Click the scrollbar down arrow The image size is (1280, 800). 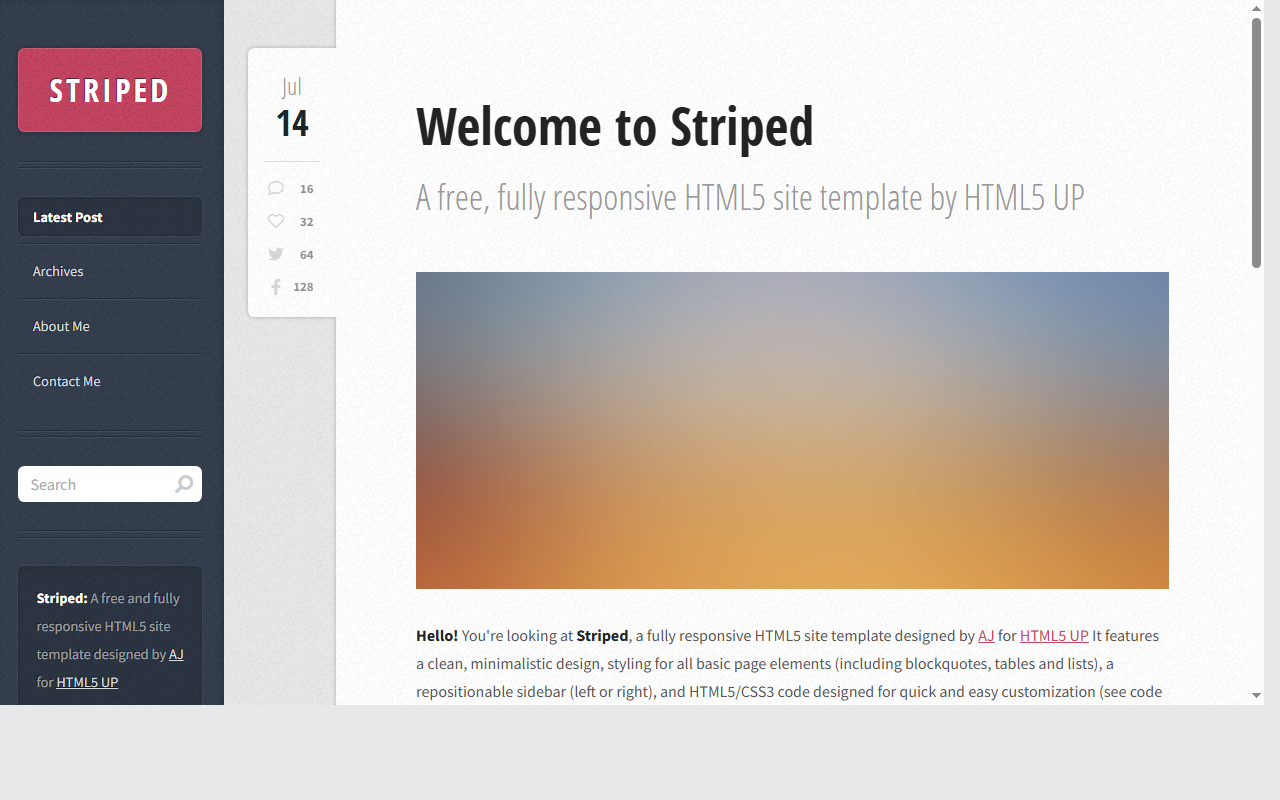1257,695
